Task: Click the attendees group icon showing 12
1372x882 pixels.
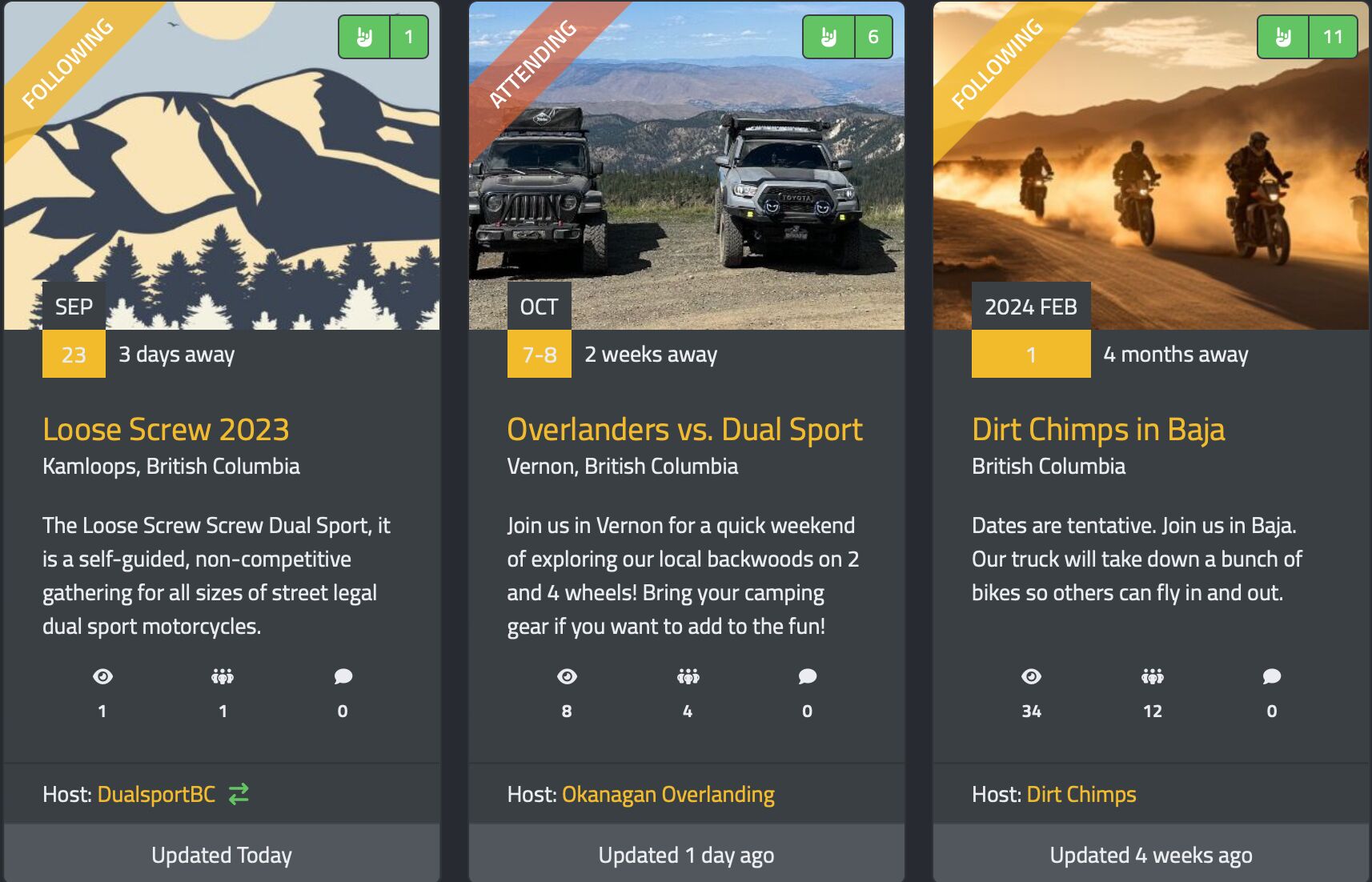Action: click(x=1153, y=676)
